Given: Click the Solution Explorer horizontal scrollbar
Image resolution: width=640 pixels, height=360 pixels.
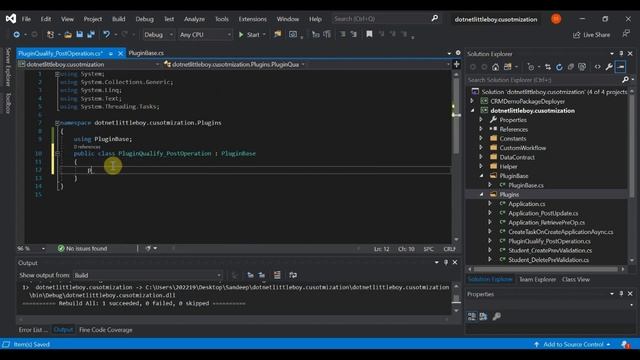Looking at the screenshot, I should pos(546,269).
